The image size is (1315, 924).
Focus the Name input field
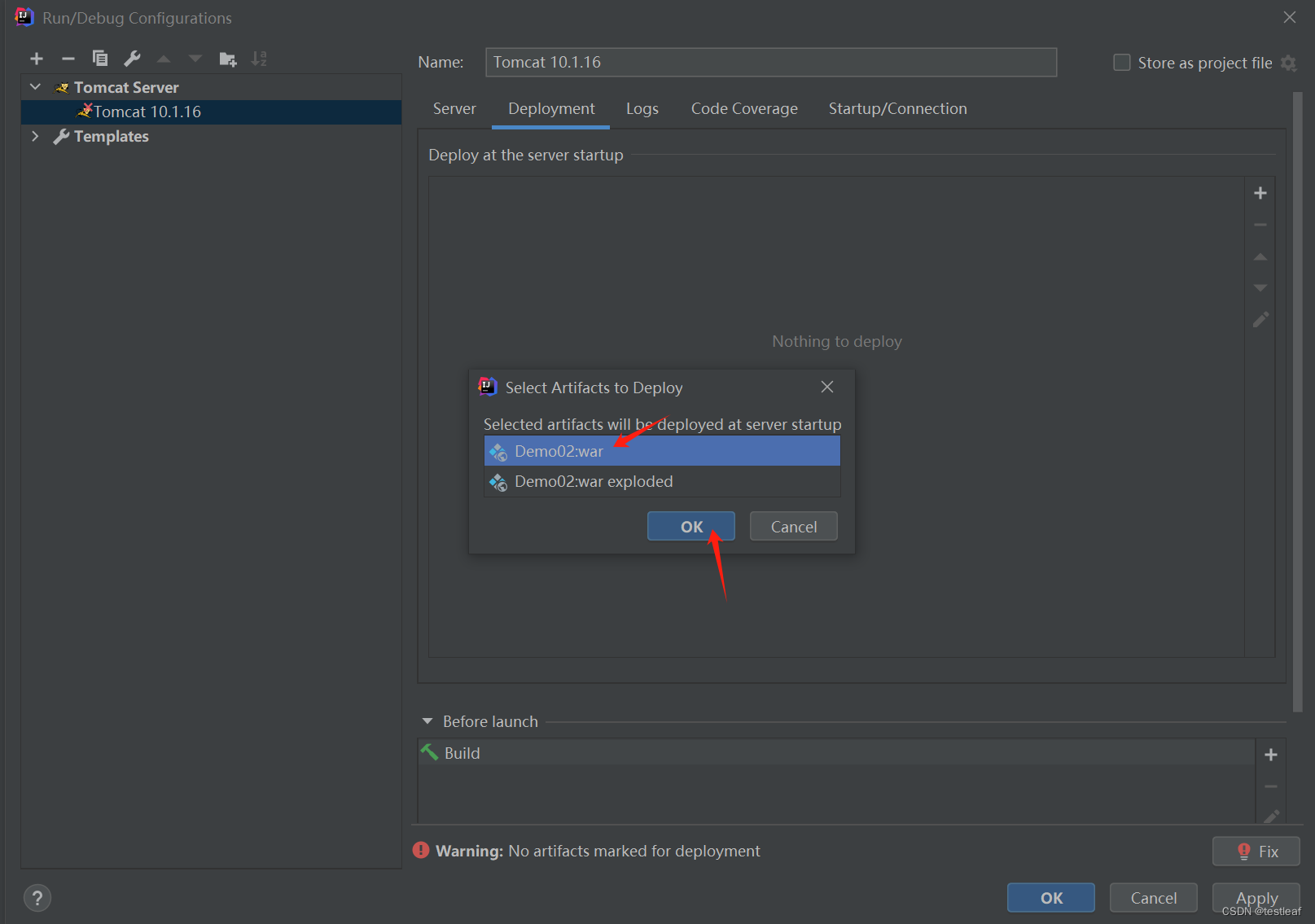tap(771, 62)
